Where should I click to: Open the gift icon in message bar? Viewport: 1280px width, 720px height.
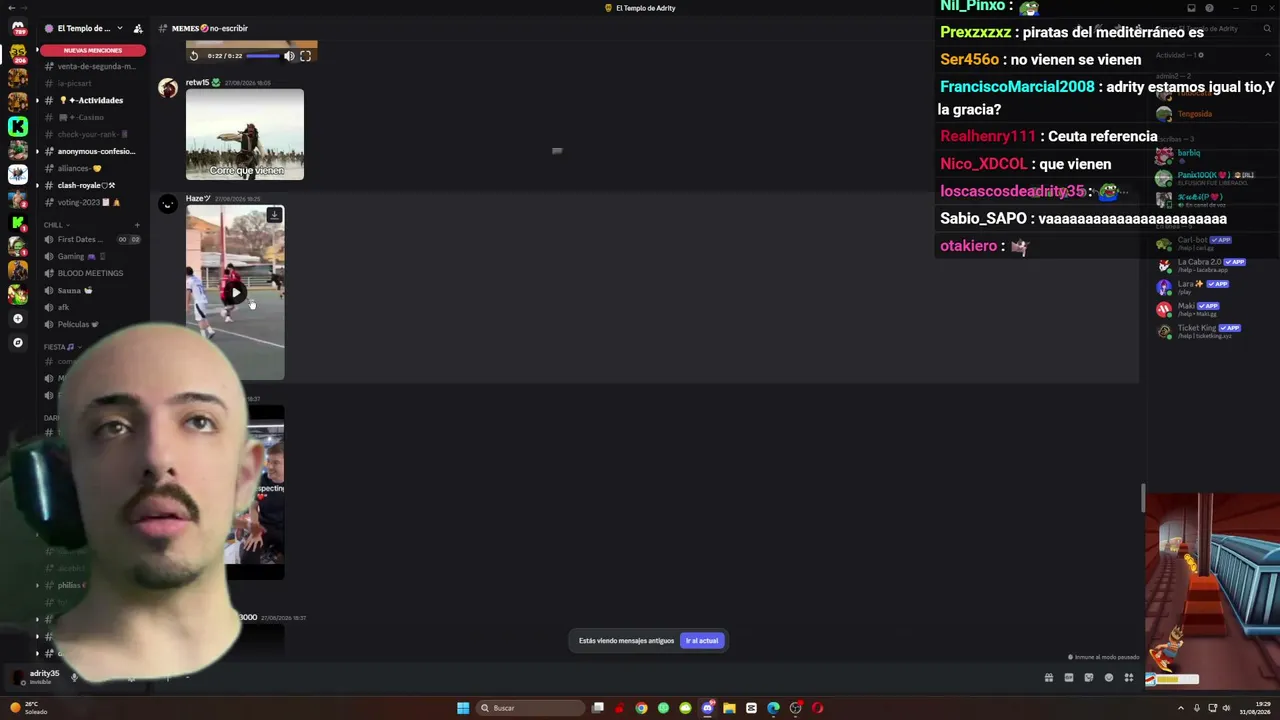coord(1049,678)
